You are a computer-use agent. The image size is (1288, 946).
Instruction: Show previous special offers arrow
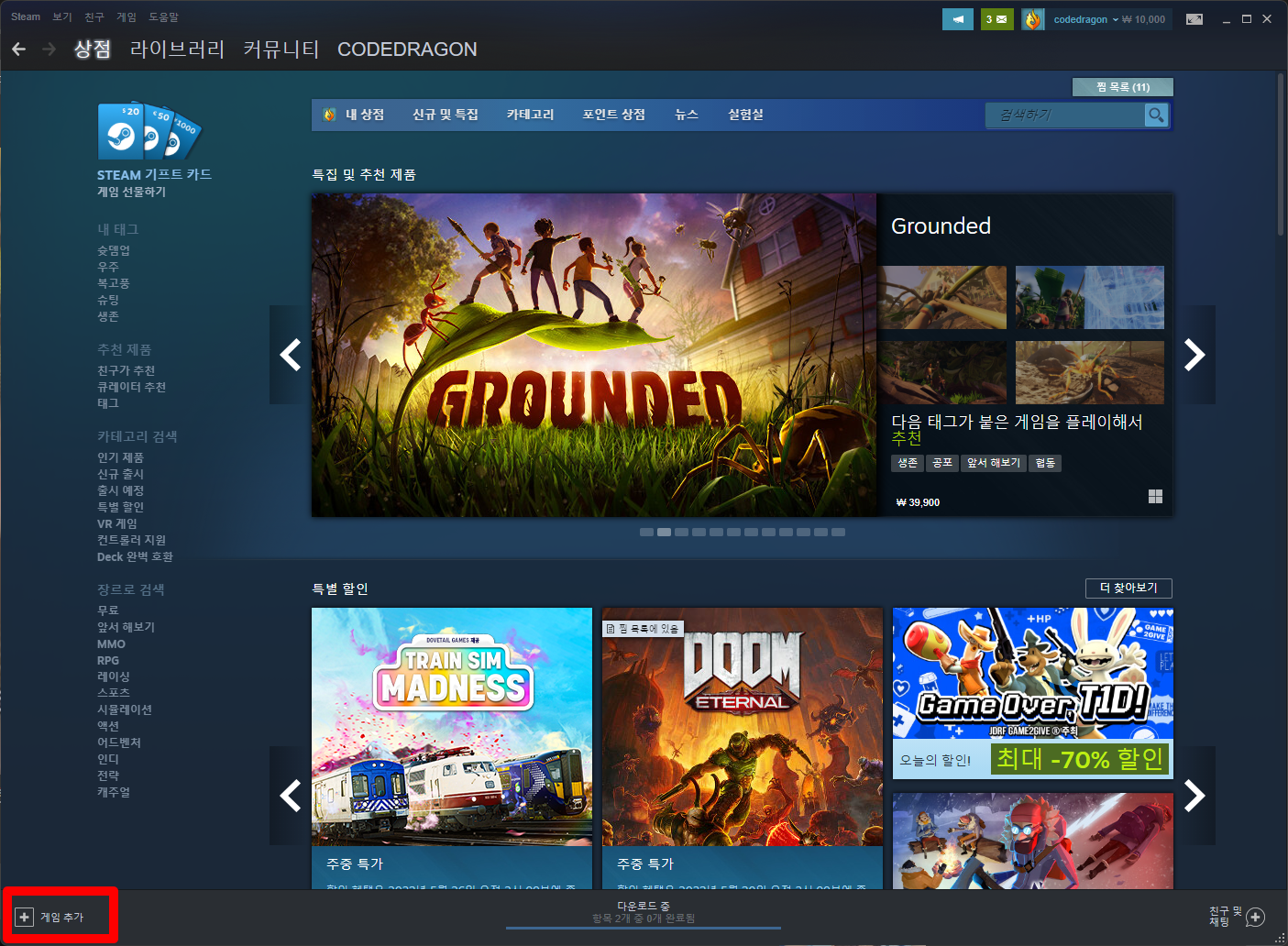(290, 796)
